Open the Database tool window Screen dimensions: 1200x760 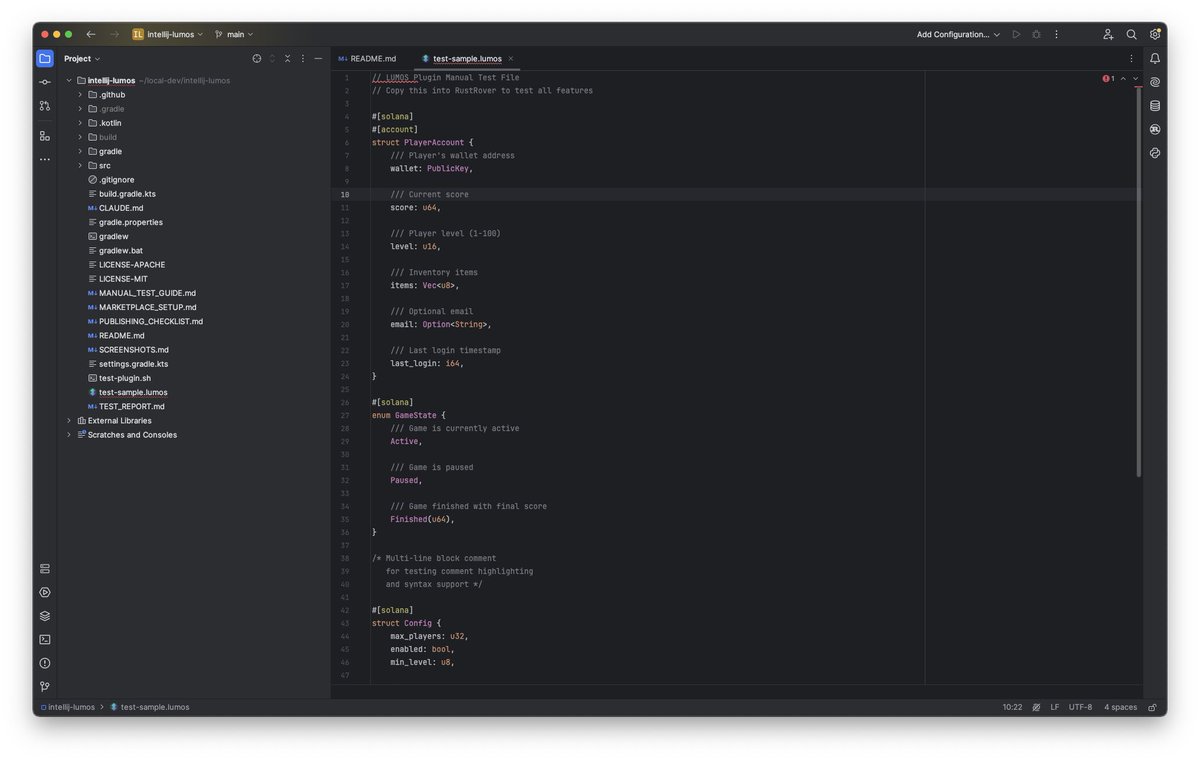tap(1155, 105)
